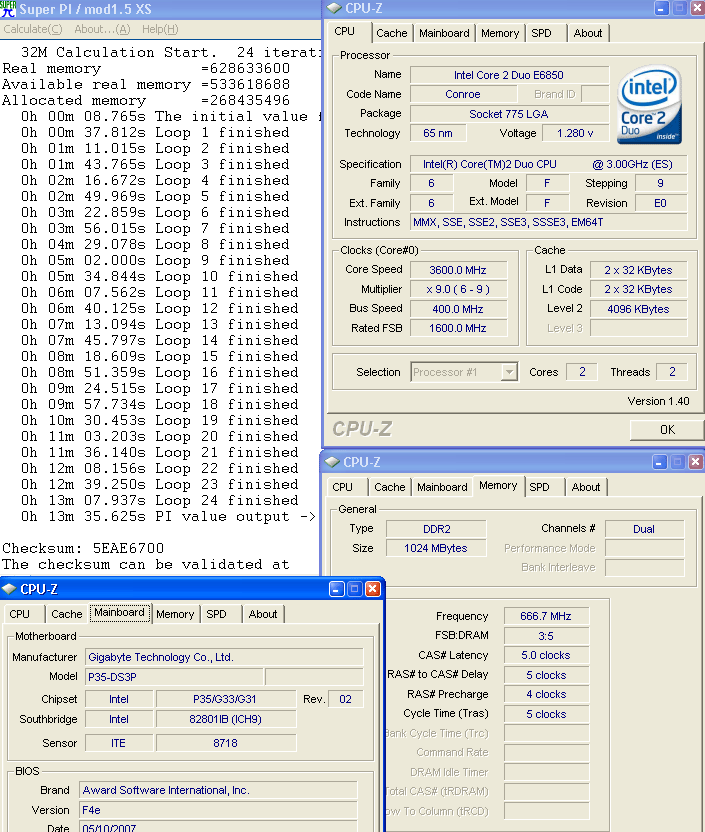Screen dimensions: 705x832
Task: Click the motherboard Model field P35-DS3P
Action: pos(175,677)
